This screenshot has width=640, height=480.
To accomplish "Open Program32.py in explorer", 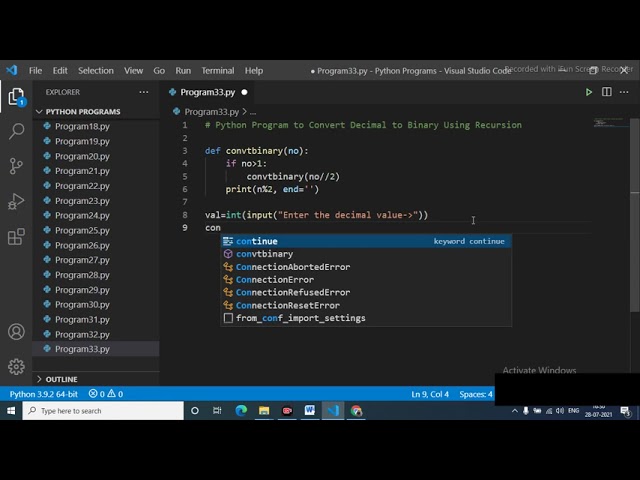I will point(82,335).
